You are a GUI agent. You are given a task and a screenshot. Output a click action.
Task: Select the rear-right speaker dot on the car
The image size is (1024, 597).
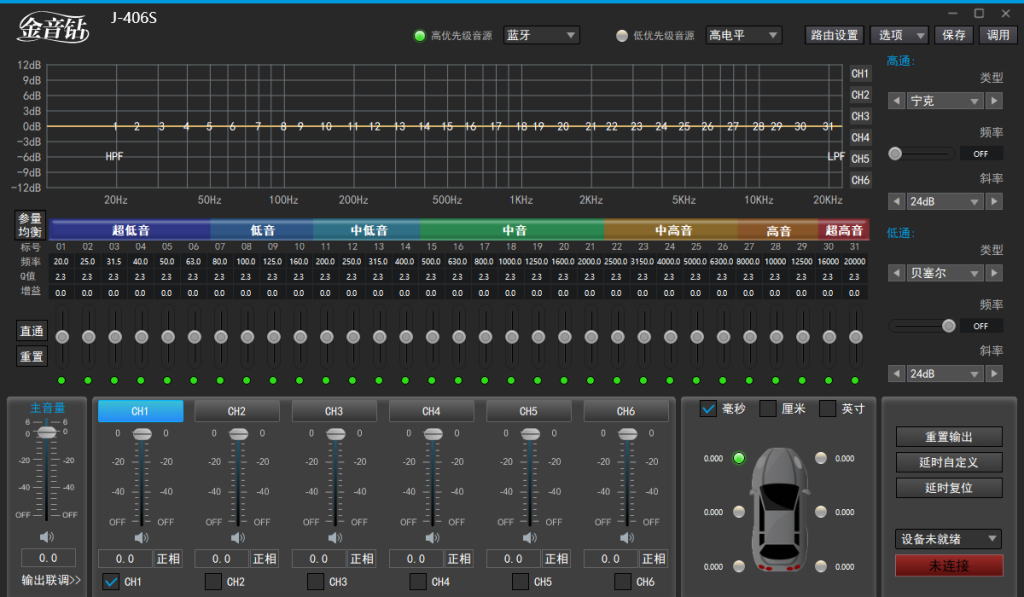tap(821, 566)
